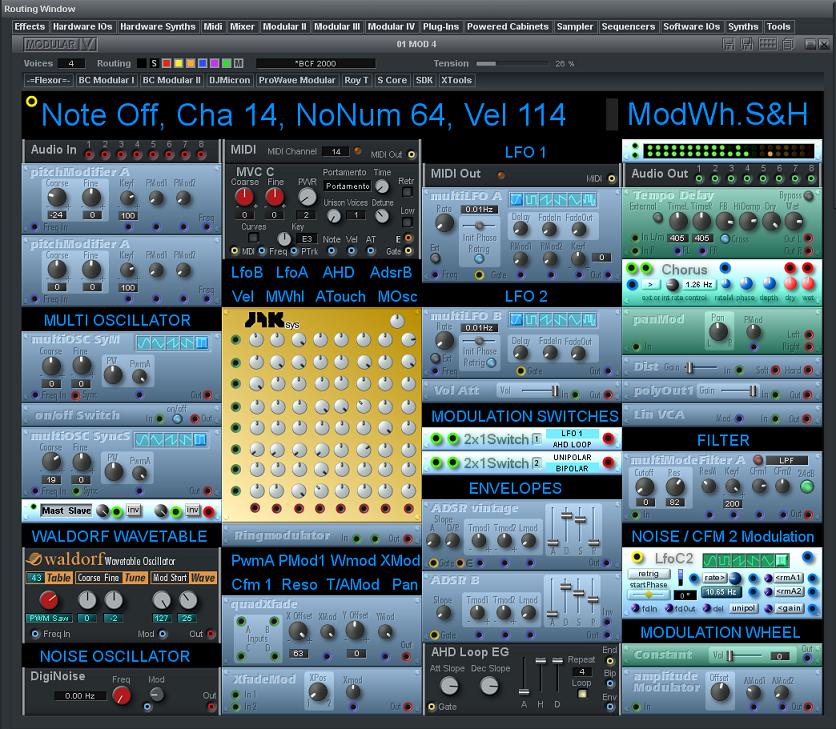Click the Pan knob on panMod module

(x=717, y=330)
